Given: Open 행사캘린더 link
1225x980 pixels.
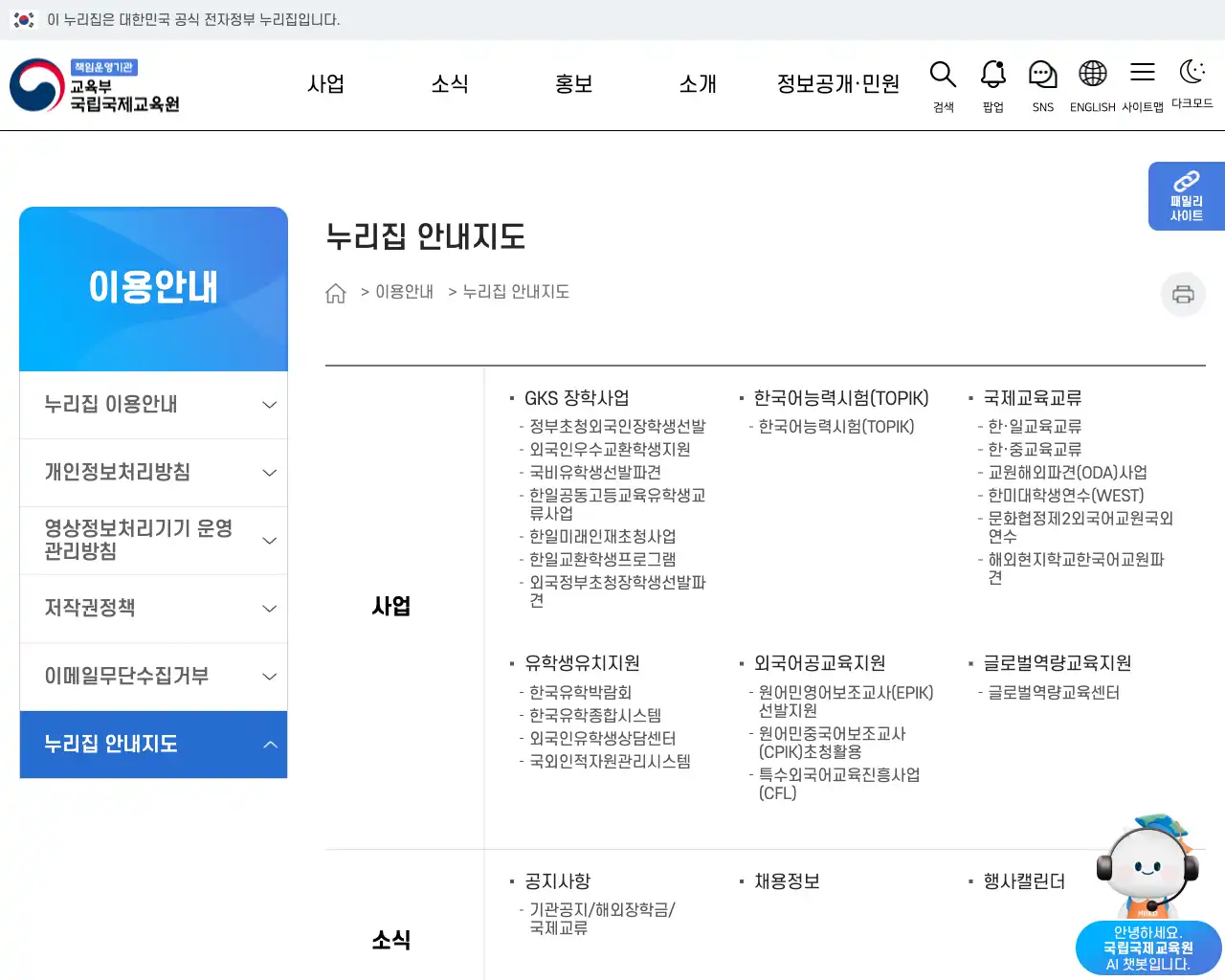Looking at the screenshot, I should [1024, 881].
